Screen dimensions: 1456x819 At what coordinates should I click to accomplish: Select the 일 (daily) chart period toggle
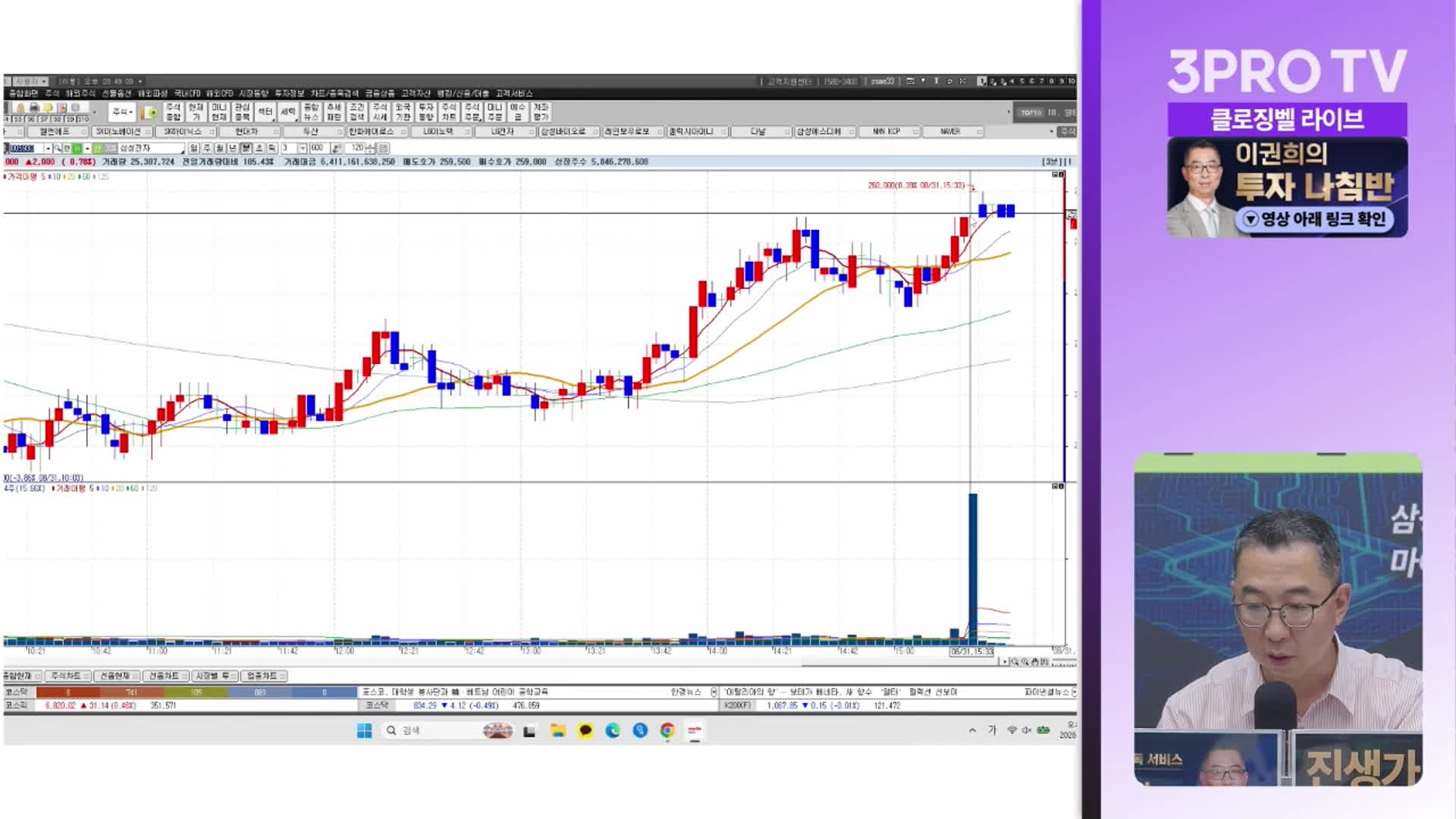pos(193,148)
